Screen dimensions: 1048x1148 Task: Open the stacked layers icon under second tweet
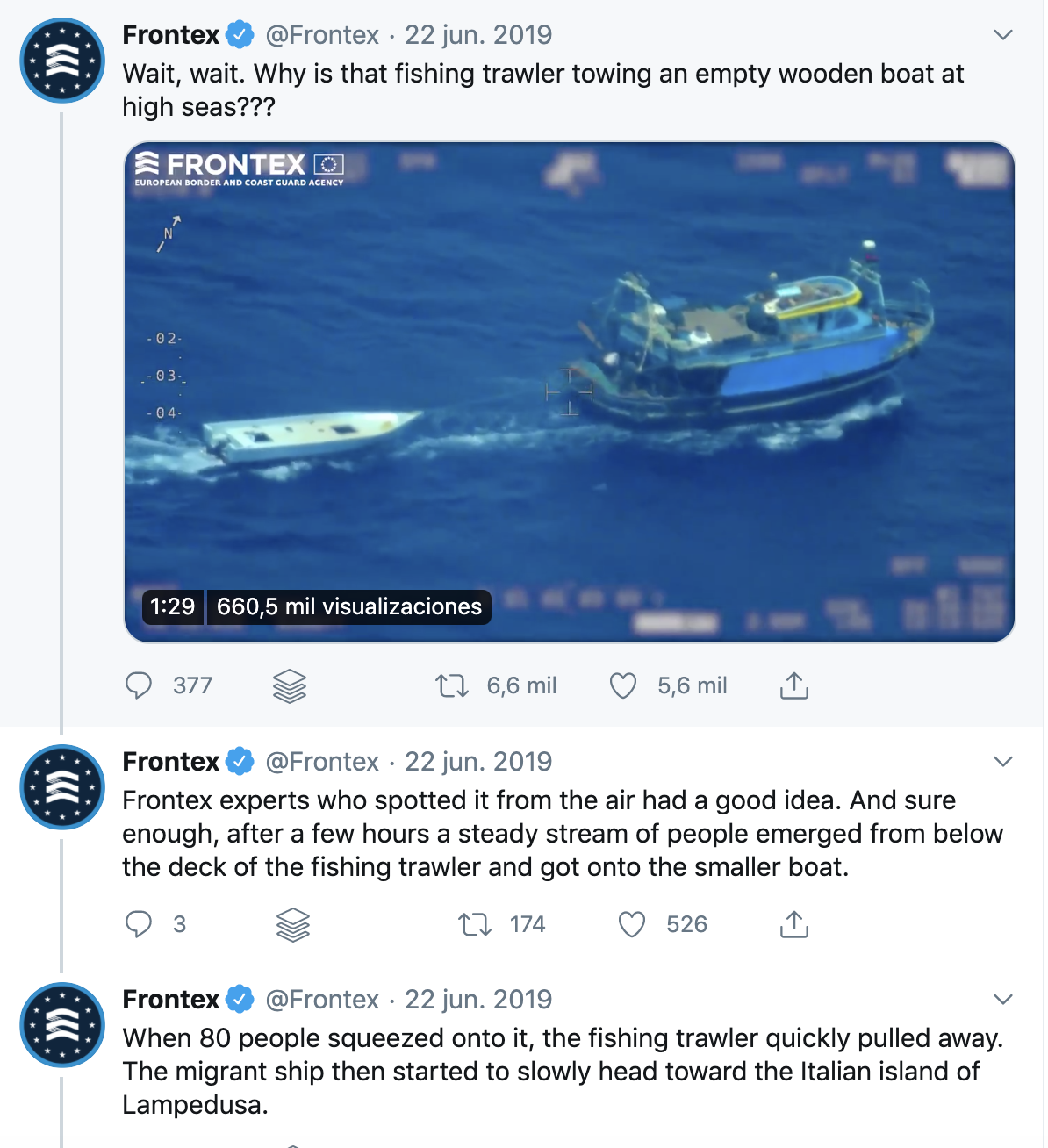pyautogui.click(x=293, y=924)
